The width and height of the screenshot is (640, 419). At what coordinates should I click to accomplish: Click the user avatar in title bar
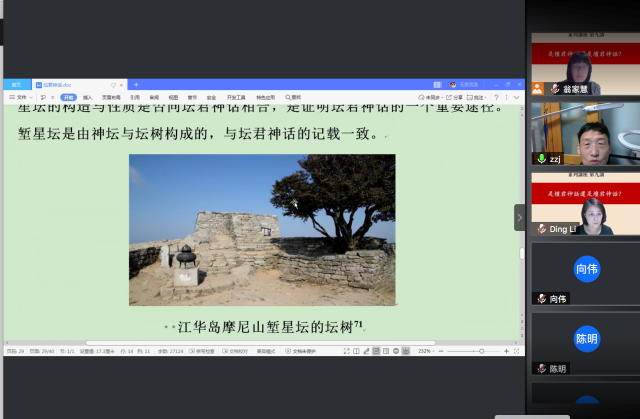point(453,84)
